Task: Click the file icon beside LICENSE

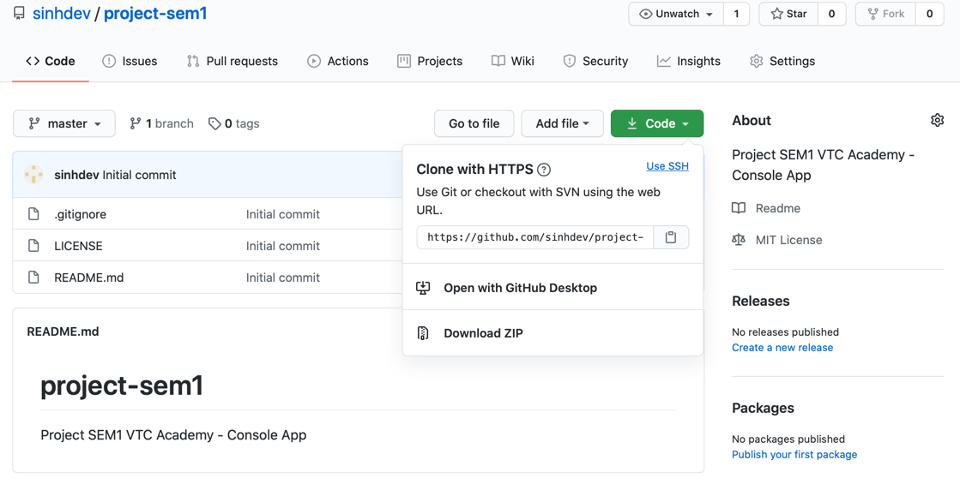Action: [x=34, y=246]
